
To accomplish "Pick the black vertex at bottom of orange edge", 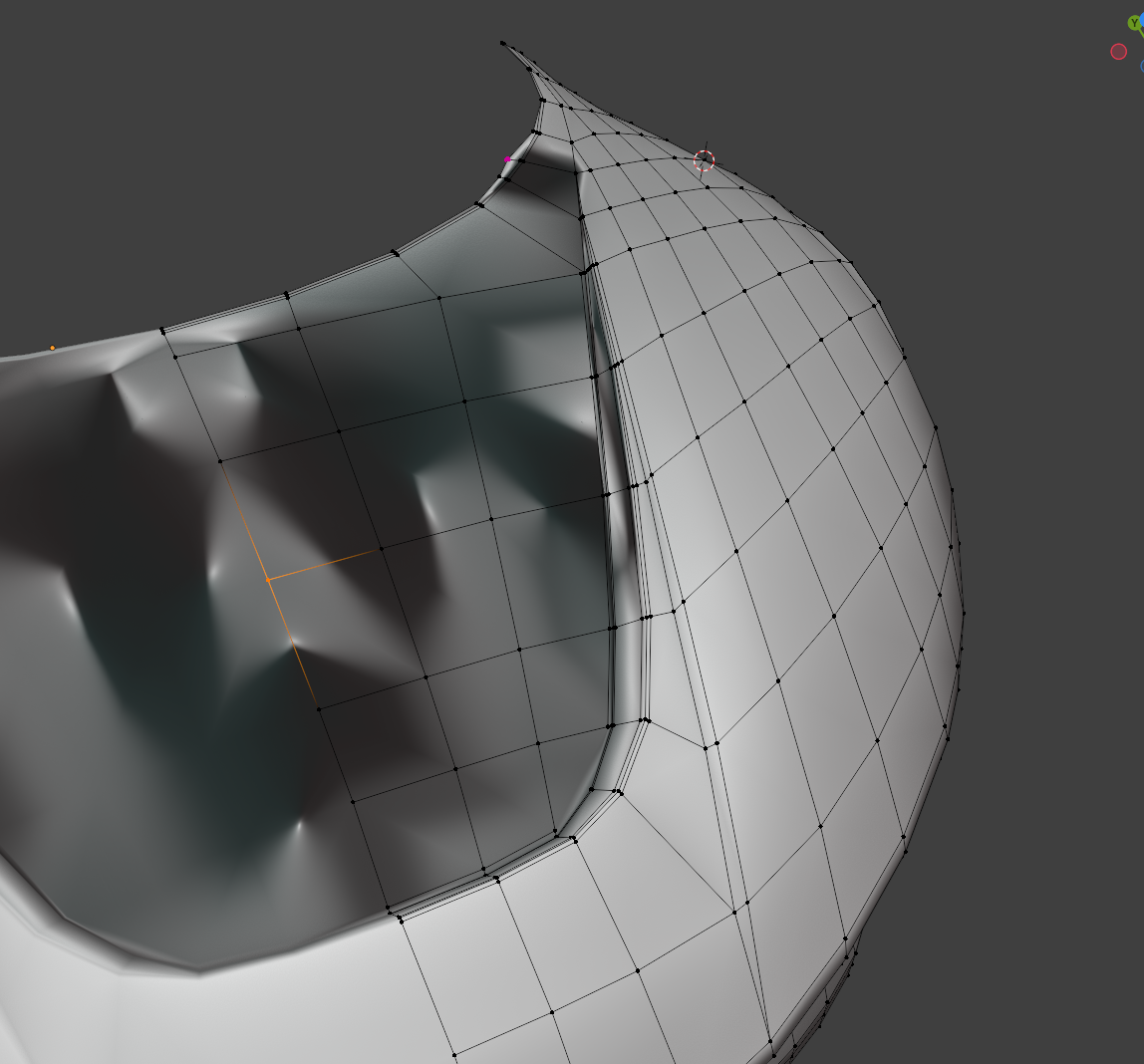I will (318, 708).
